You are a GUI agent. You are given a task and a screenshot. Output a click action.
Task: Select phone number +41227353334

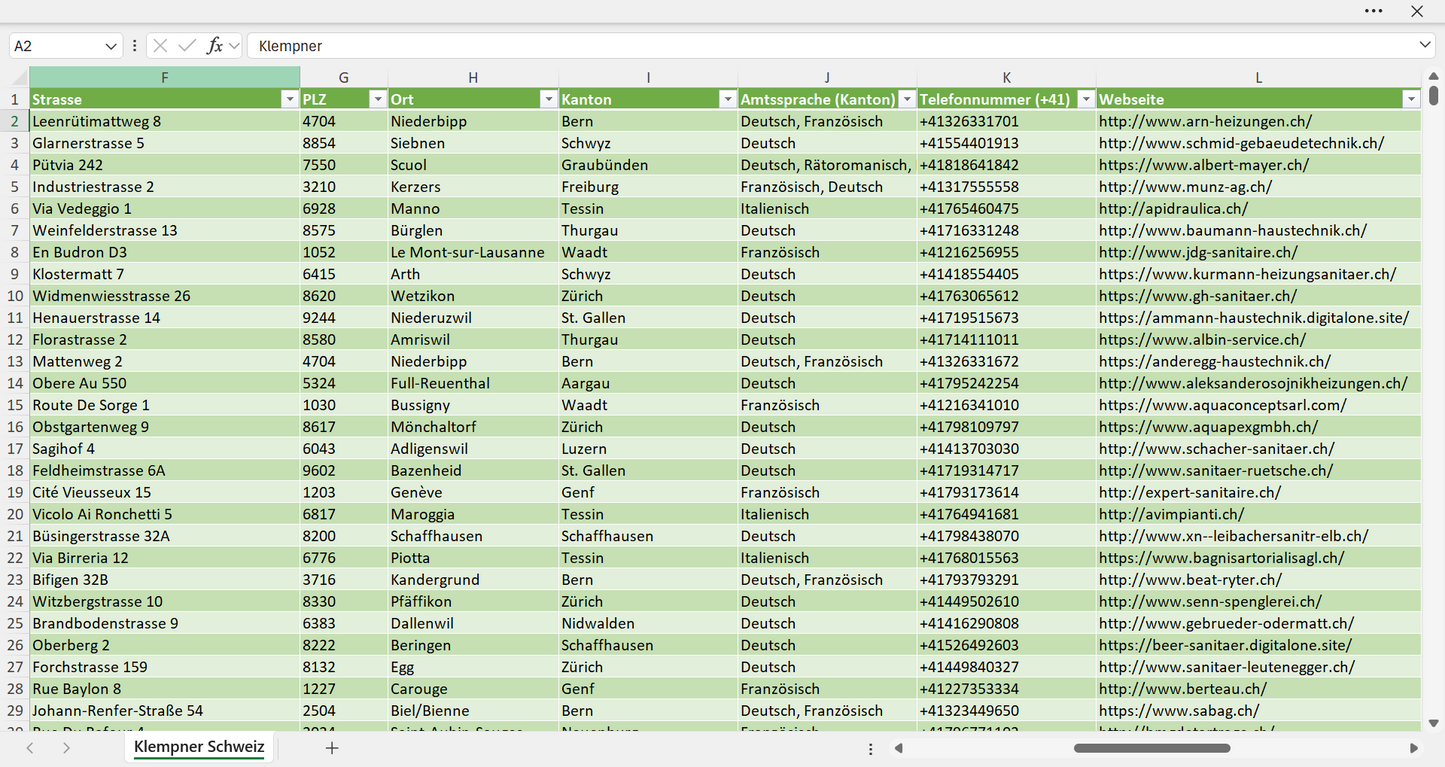pos(1006,689)
